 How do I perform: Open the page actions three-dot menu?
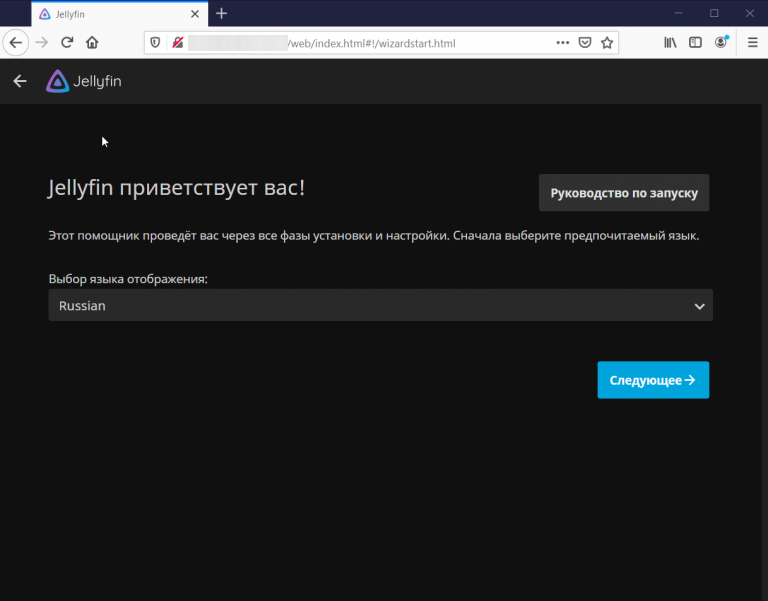pos(562,43)
